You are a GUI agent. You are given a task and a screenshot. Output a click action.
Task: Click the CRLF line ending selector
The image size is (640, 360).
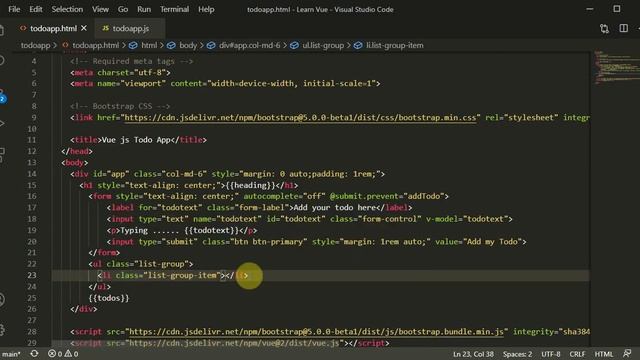577,354
